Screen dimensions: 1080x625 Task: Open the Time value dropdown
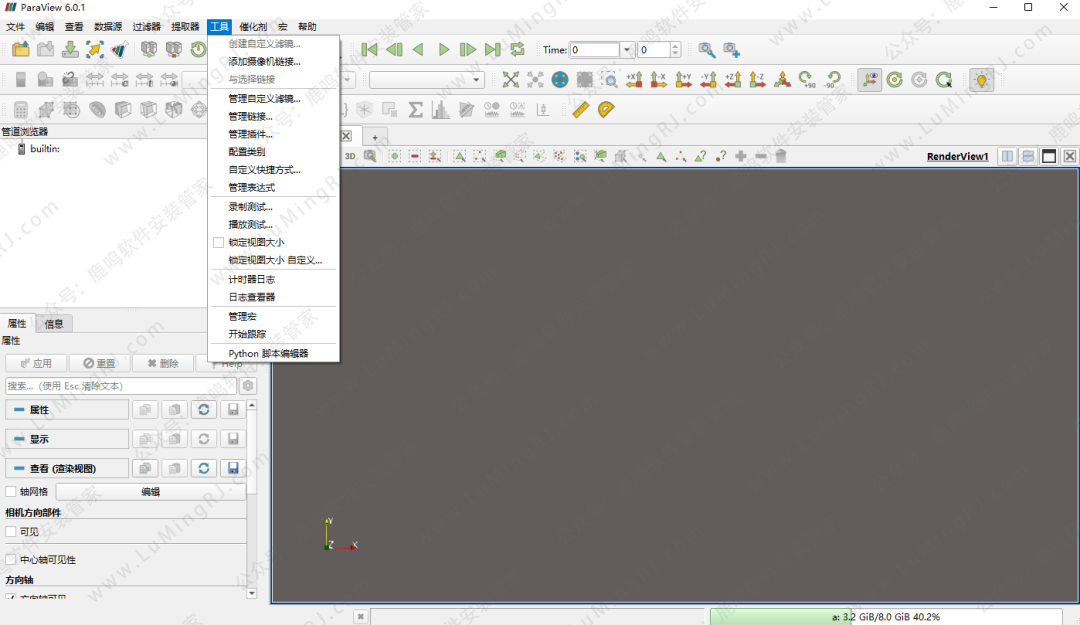627,50
